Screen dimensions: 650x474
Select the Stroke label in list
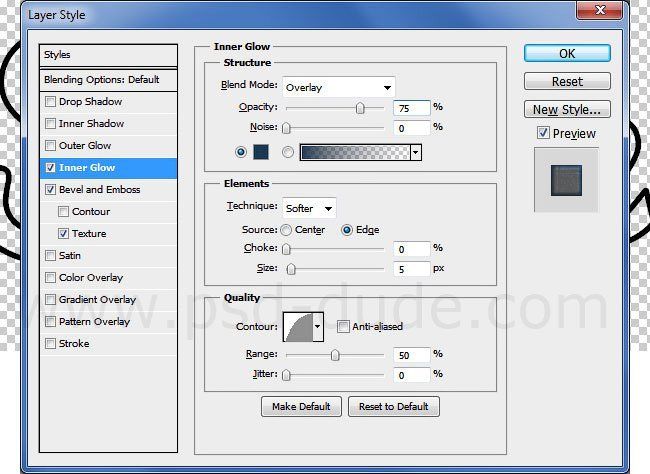[x=74, y=343]
